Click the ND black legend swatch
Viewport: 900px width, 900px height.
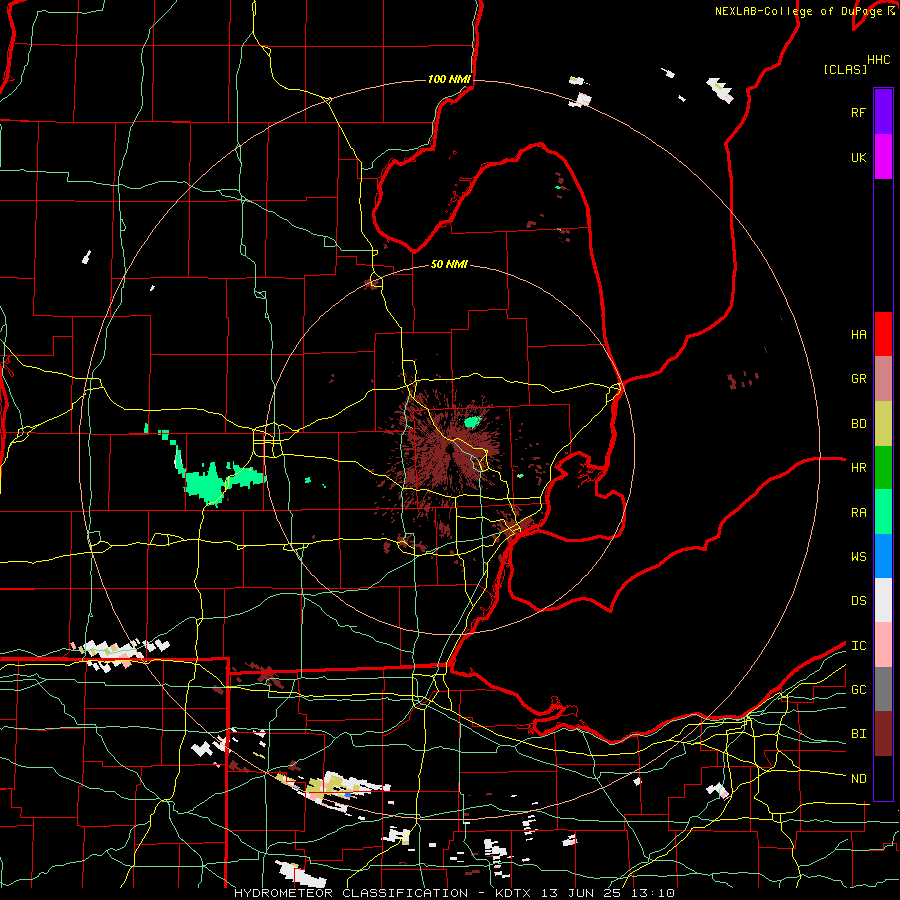(883, 778)
